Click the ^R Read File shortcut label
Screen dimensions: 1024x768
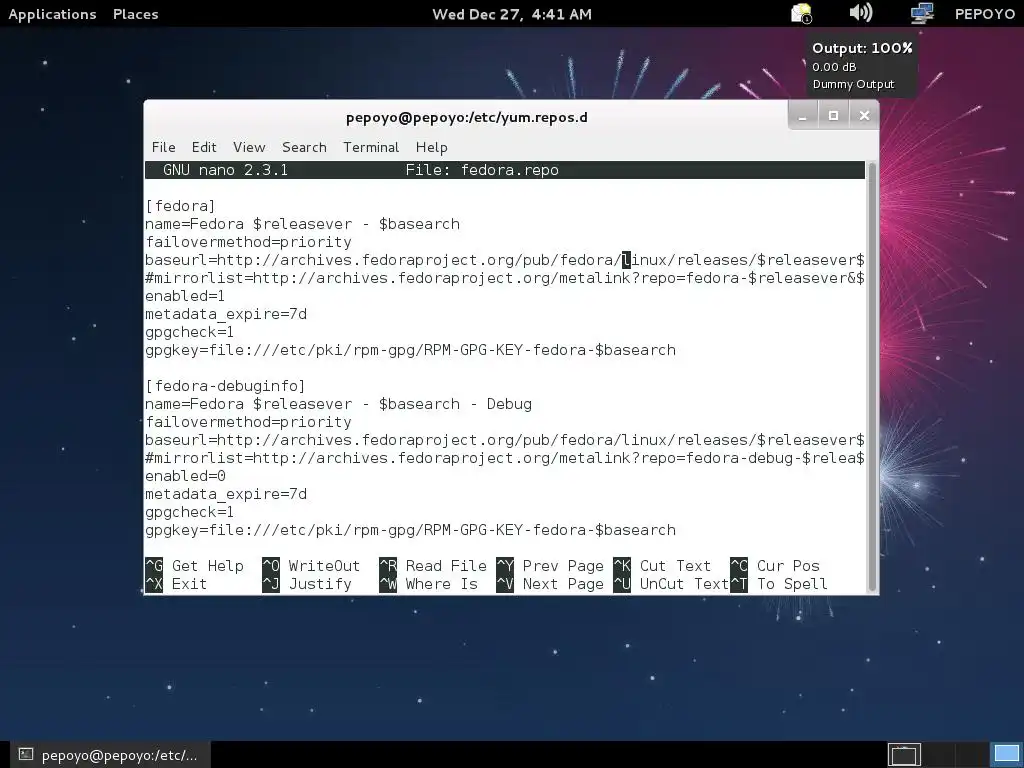tap(433, 566)
